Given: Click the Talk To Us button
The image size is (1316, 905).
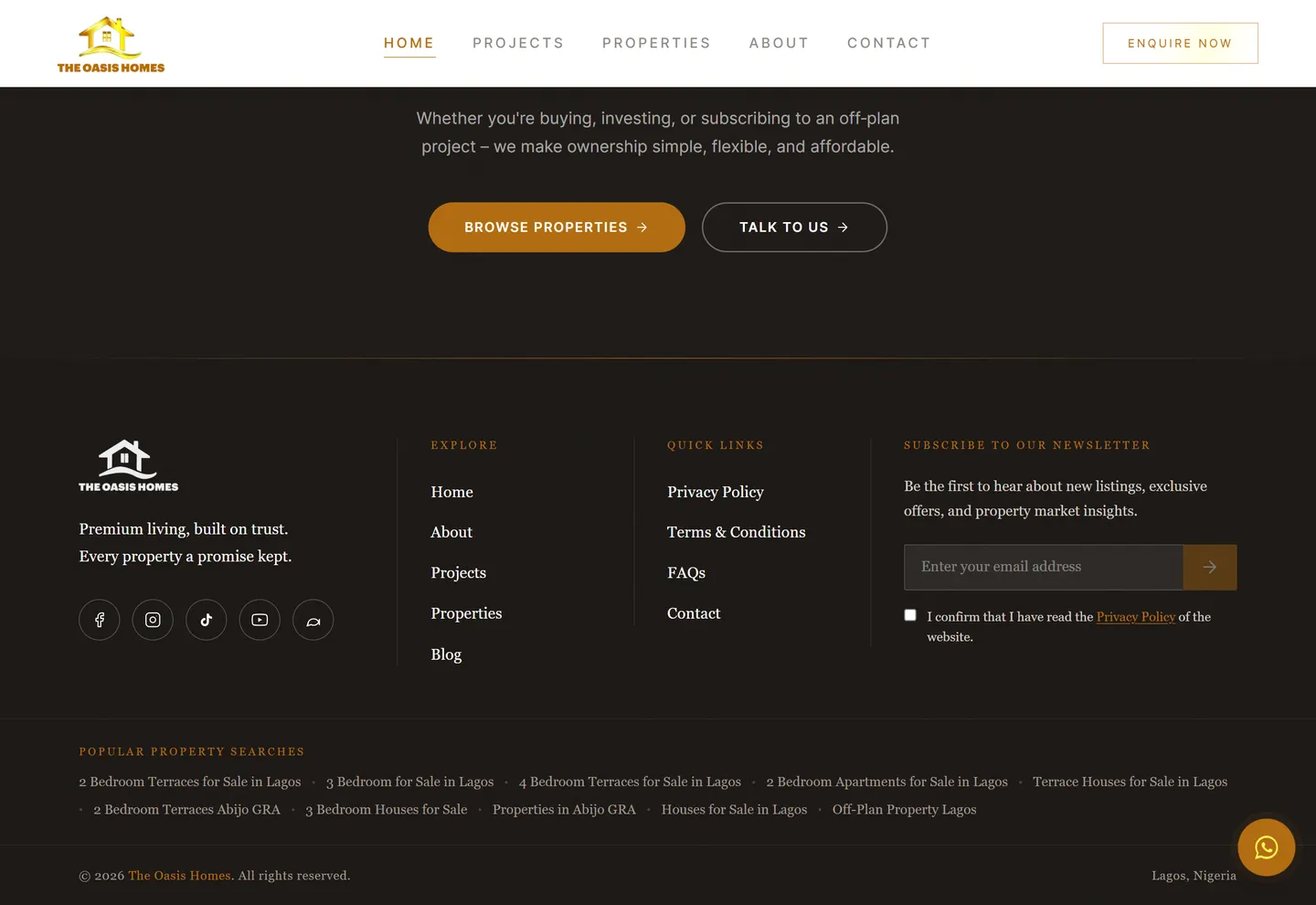Looking at the screenshot, I should coord(794,227).
